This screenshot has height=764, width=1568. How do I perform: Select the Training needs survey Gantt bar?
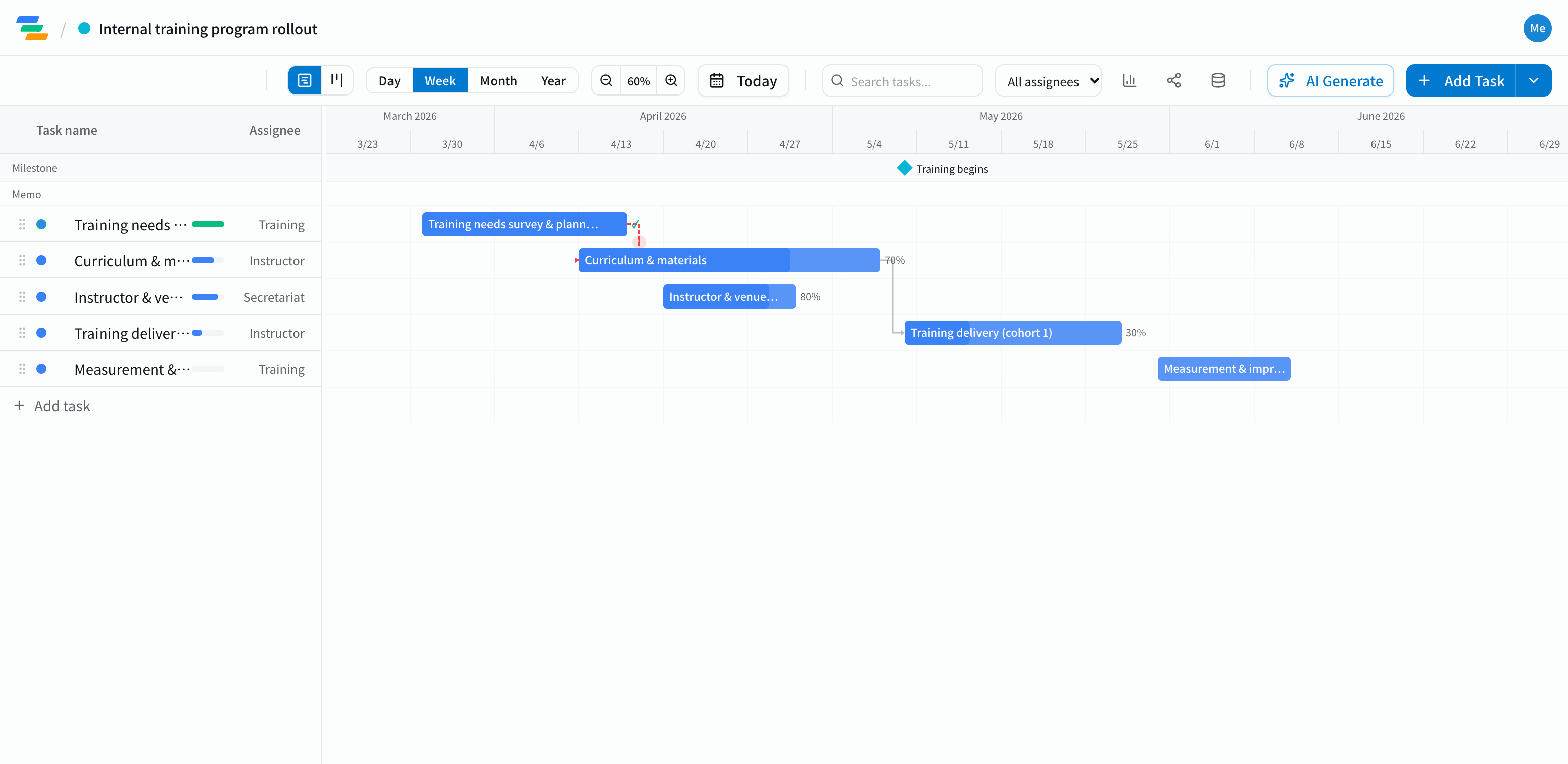(524, 224)
